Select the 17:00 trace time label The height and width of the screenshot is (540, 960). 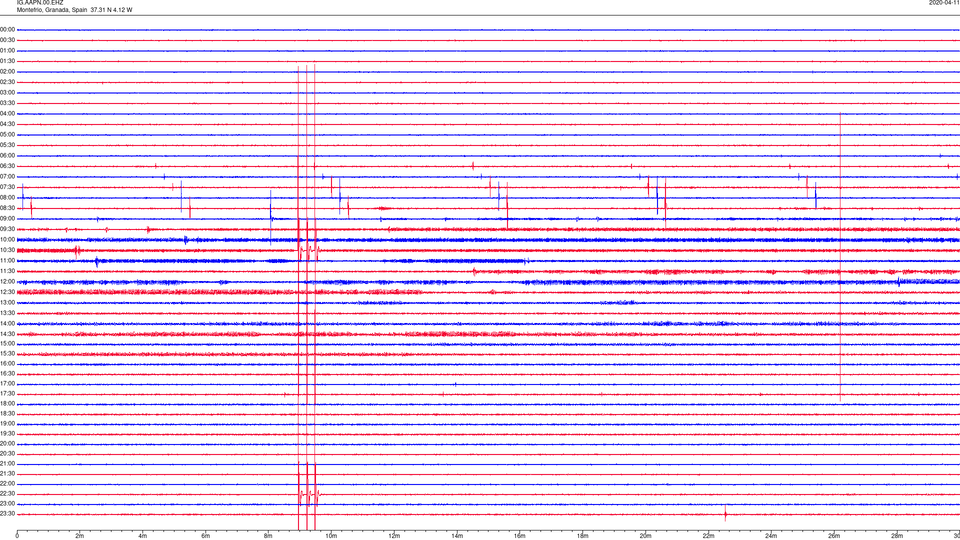click(x=7, y=384)
